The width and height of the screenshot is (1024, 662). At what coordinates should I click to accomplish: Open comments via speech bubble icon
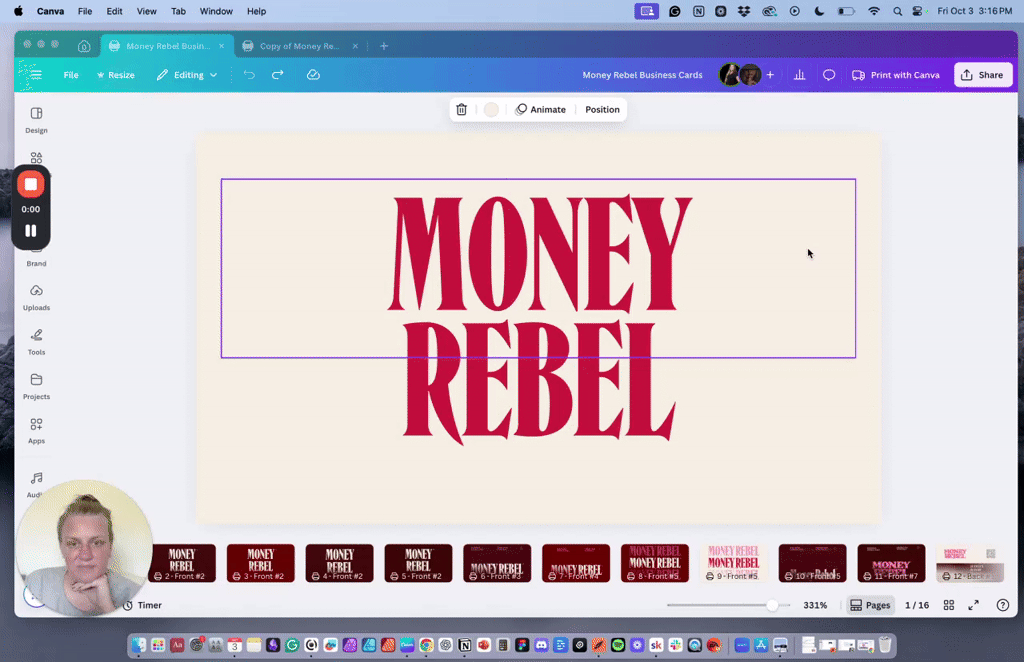point(828,74)
